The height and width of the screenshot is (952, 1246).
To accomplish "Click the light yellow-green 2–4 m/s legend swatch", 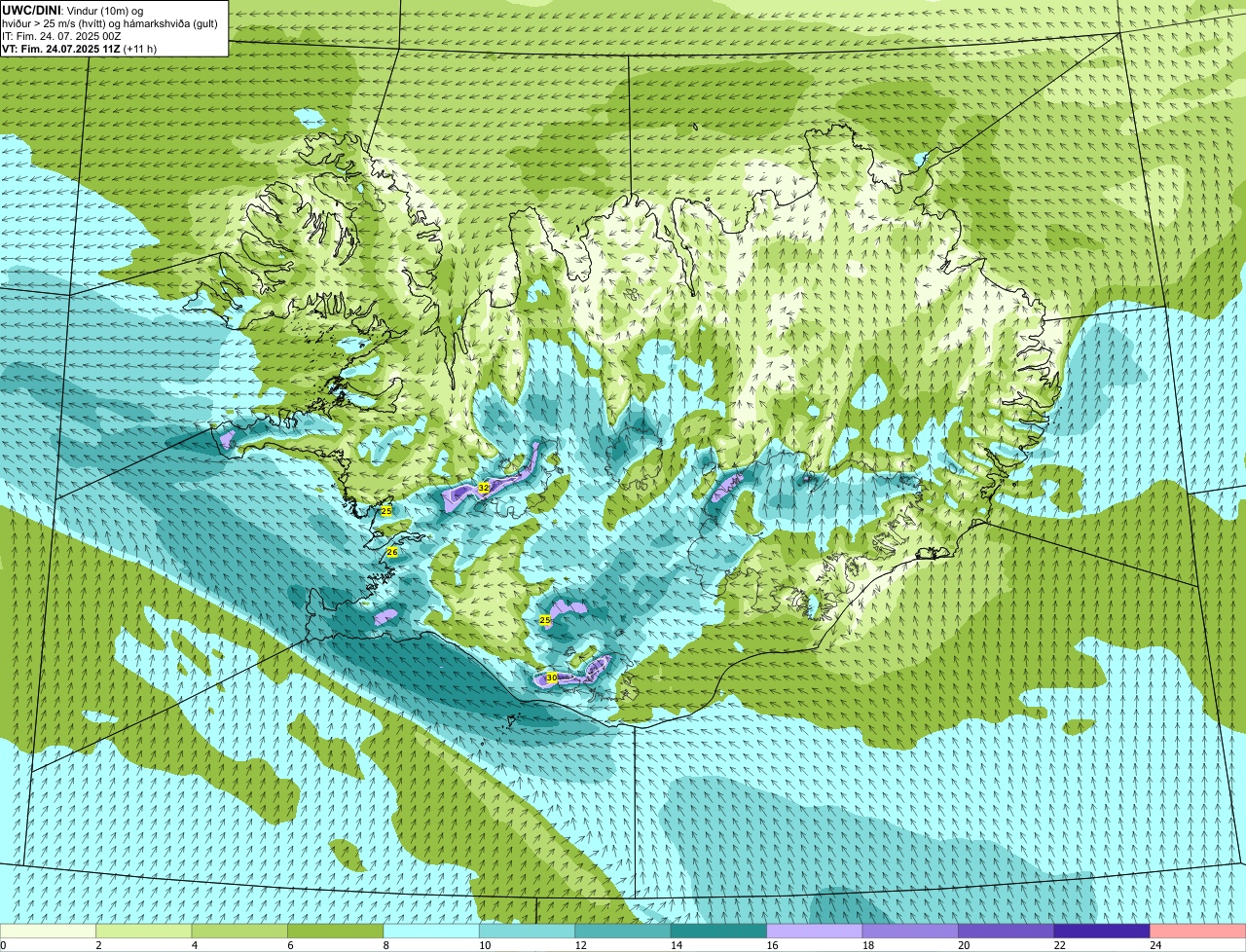I will point(144,931).
